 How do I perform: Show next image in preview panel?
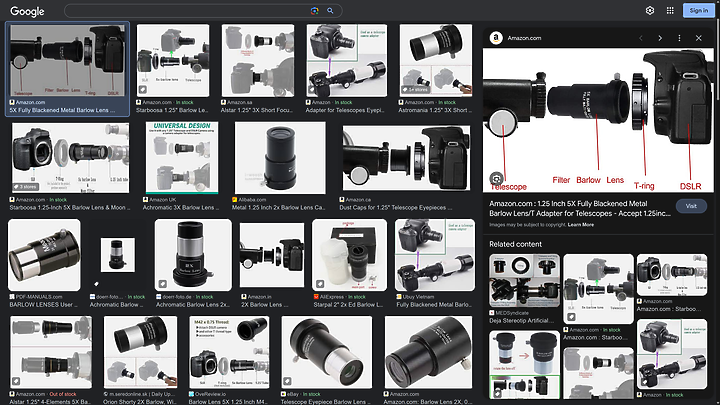coord(660,38)
